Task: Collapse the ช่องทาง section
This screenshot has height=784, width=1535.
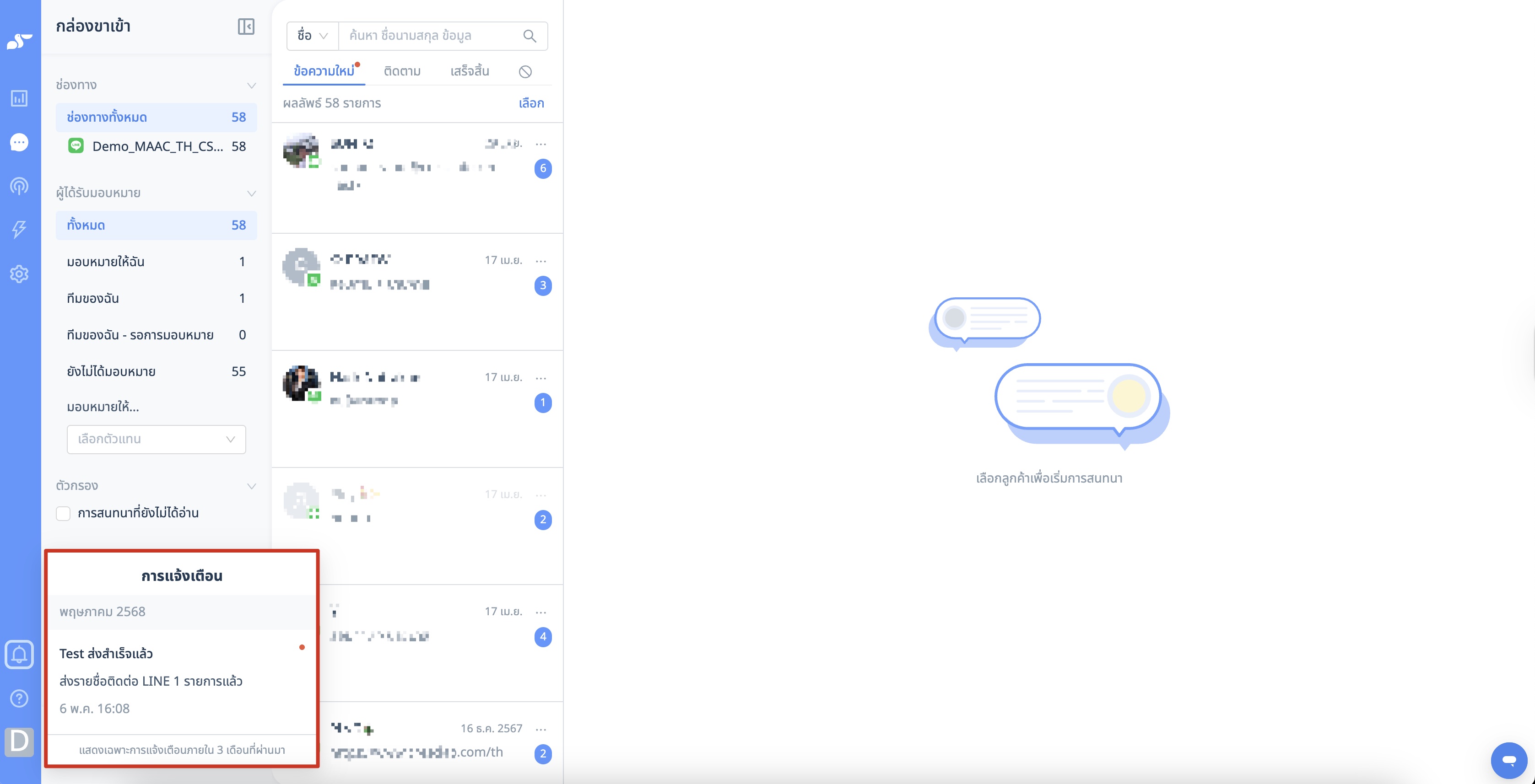Action: point(251,85)
